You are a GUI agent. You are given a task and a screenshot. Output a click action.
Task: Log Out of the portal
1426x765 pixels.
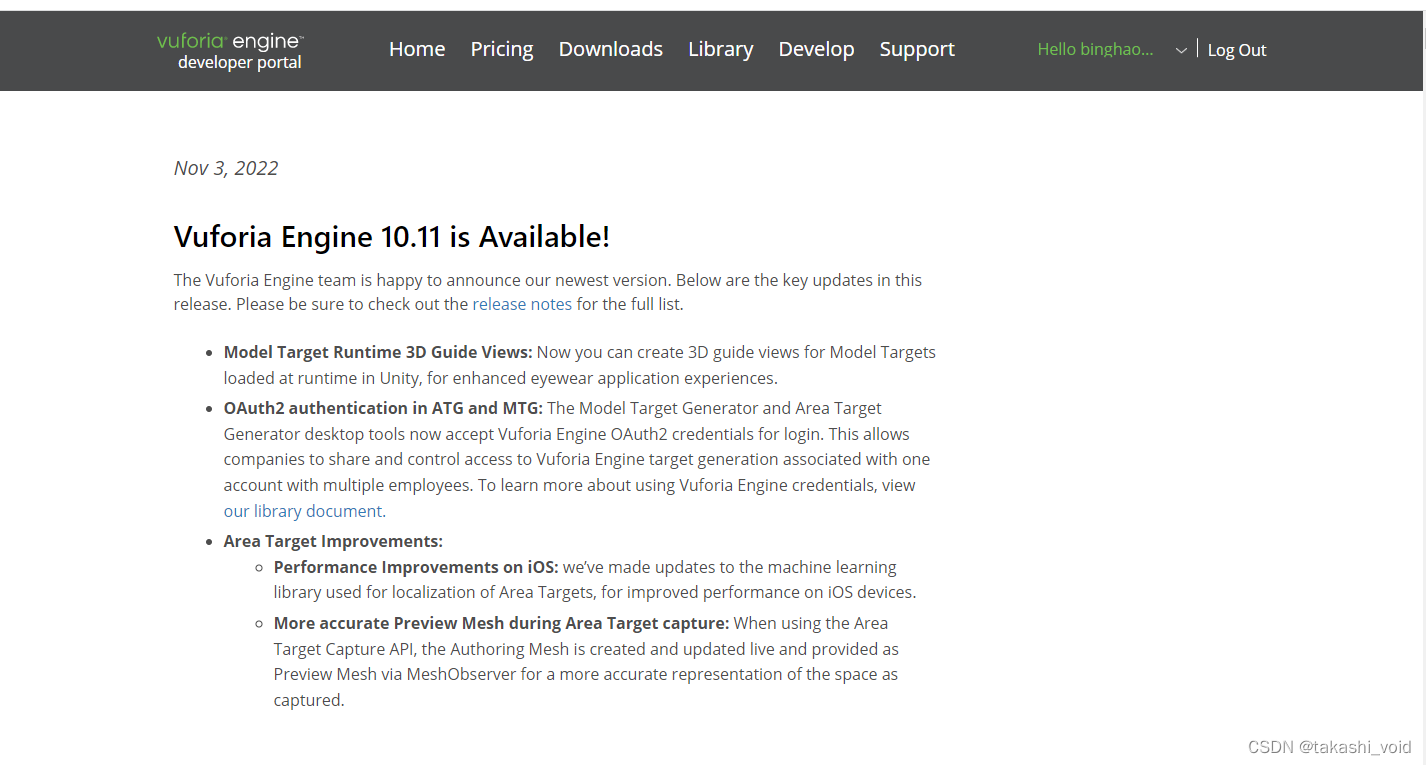[1237, 50]
